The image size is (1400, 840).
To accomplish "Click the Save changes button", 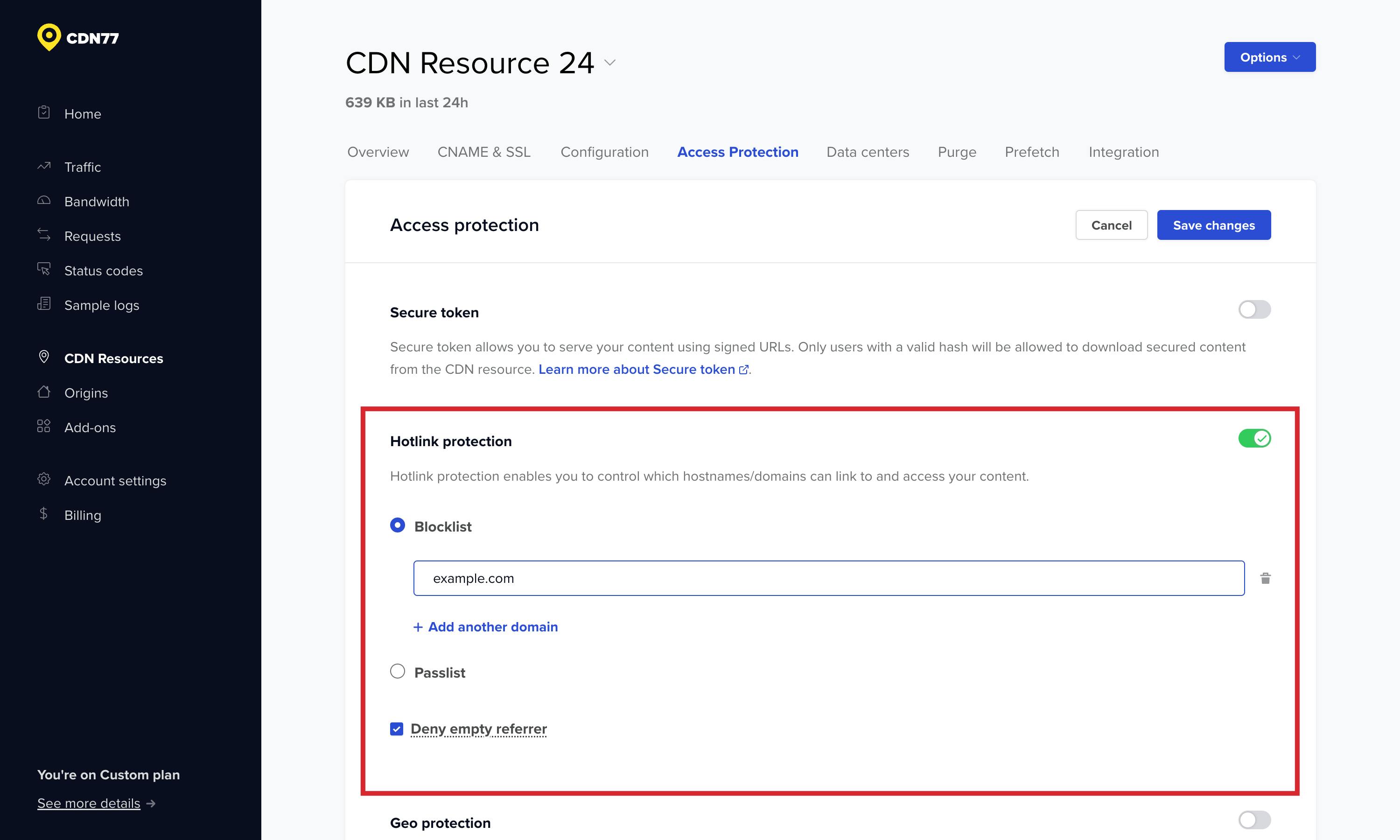I will click(1213, 225).
